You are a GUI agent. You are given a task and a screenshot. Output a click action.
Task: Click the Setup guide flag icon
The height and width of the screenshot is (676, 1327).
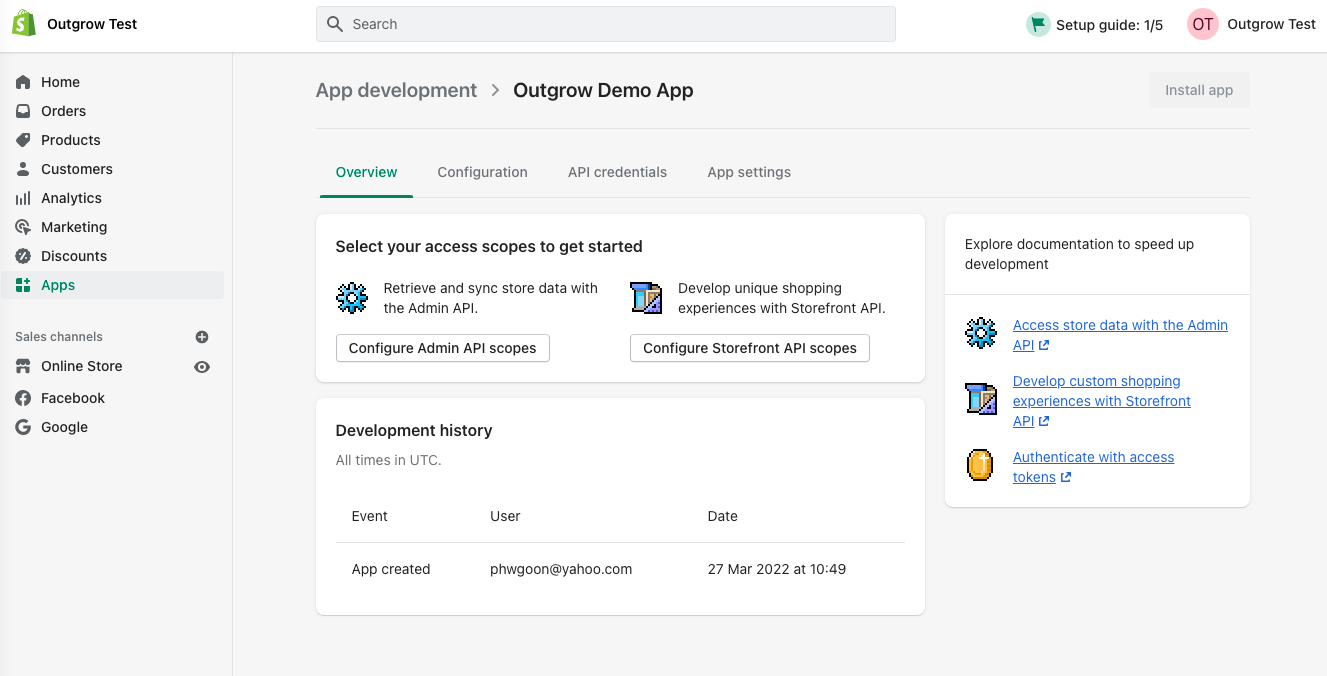coord(1038,24)
